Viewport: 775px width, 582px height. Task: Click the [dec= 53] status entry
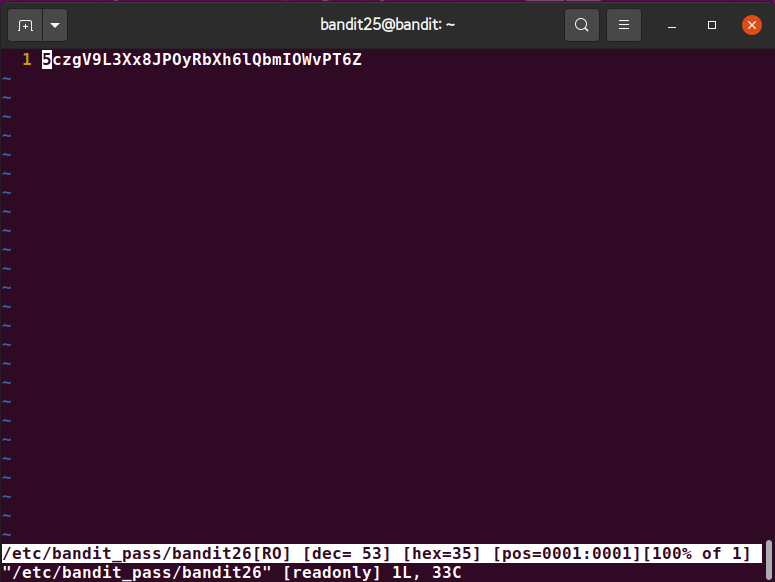point(347,553)
